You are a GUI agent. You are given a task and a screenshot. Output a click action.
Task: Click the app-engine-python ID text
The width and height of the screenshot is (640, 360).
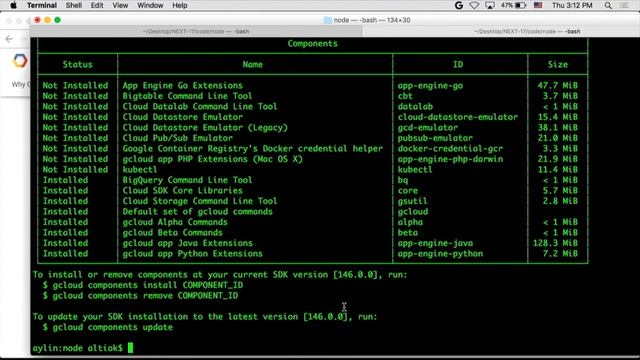[440, 254]
